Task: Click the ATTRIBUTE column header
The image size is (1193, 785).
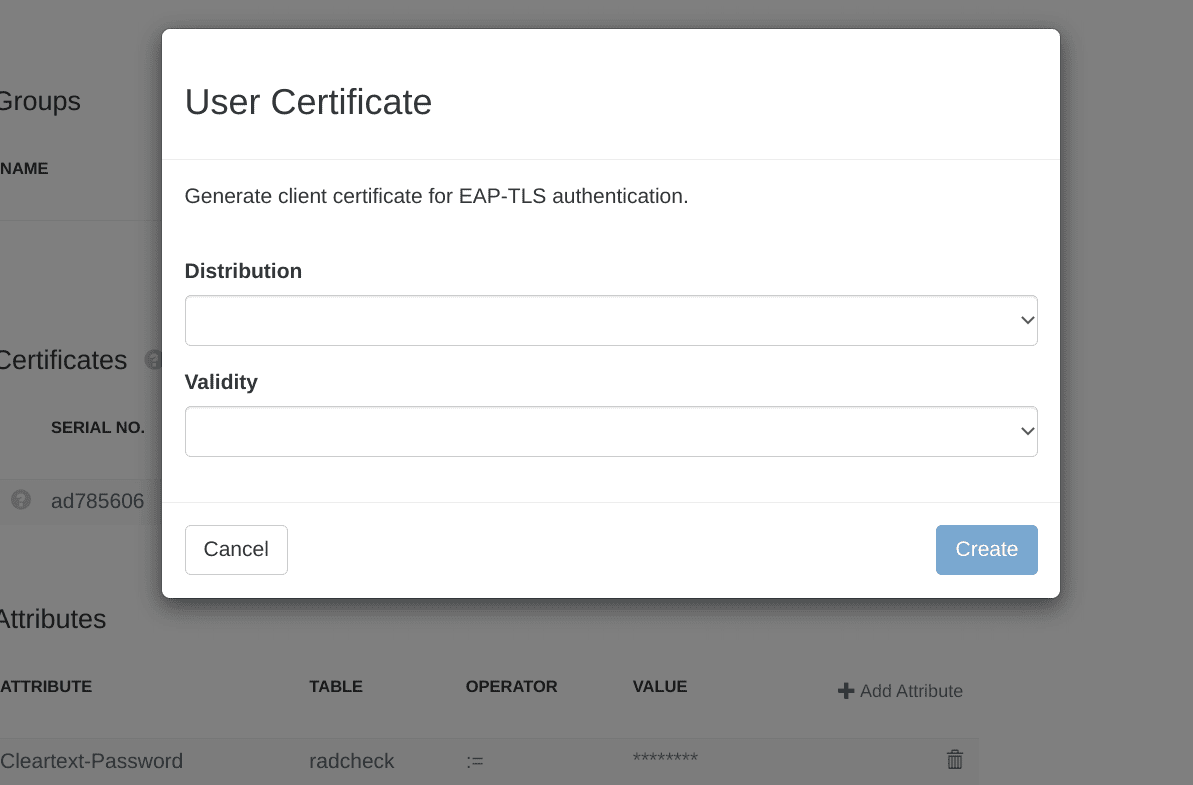Action: click(x=46, y=686)
